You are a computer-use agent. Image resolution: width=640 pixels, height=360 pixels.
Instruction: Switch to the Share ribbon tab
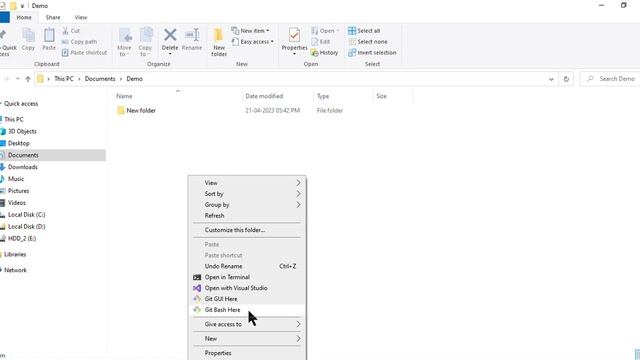(x=53, y=17)
